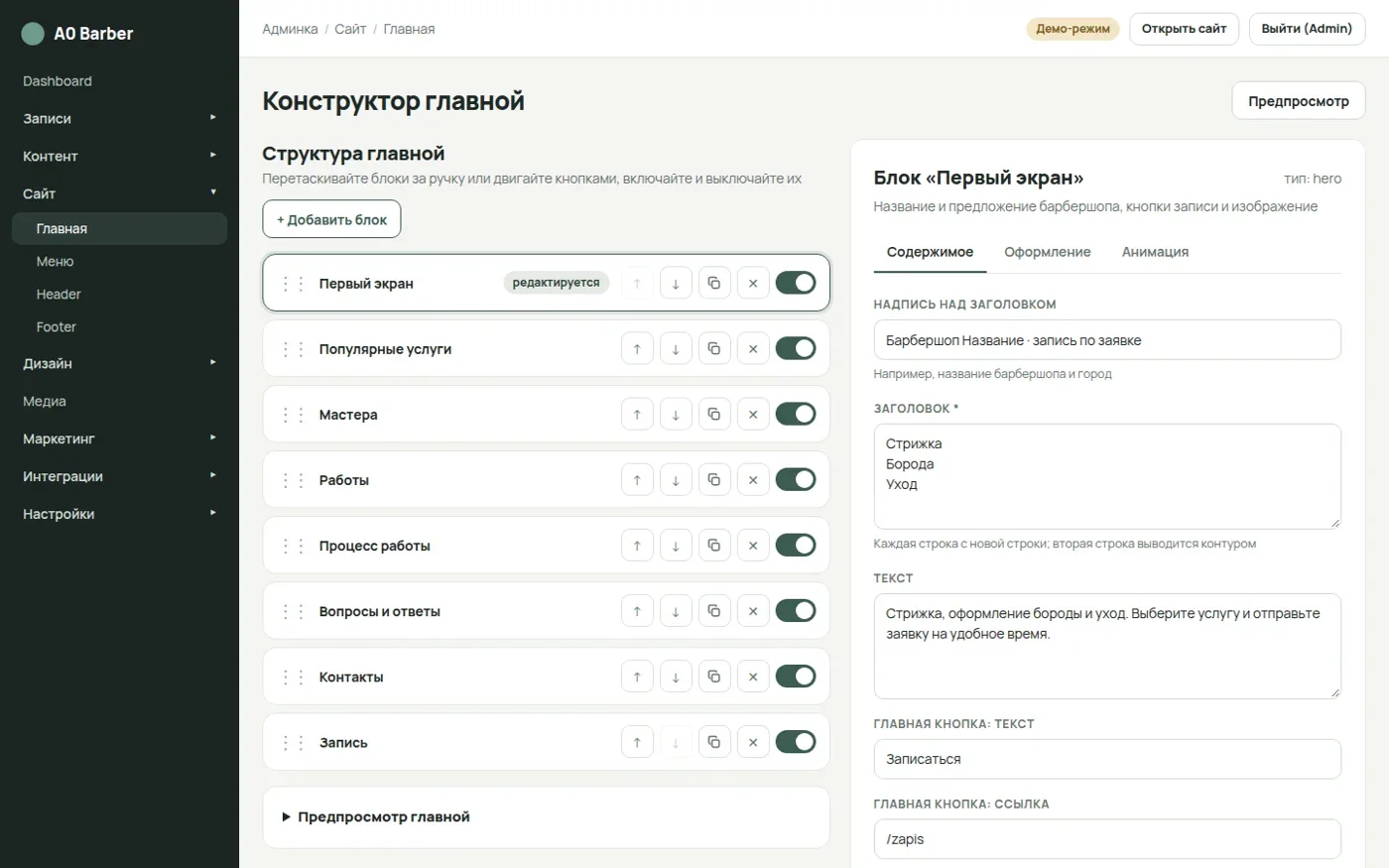Grab the drag handle of Мастера block
The height and width of the screenshot is (868, 1389).
coord(293,415)
